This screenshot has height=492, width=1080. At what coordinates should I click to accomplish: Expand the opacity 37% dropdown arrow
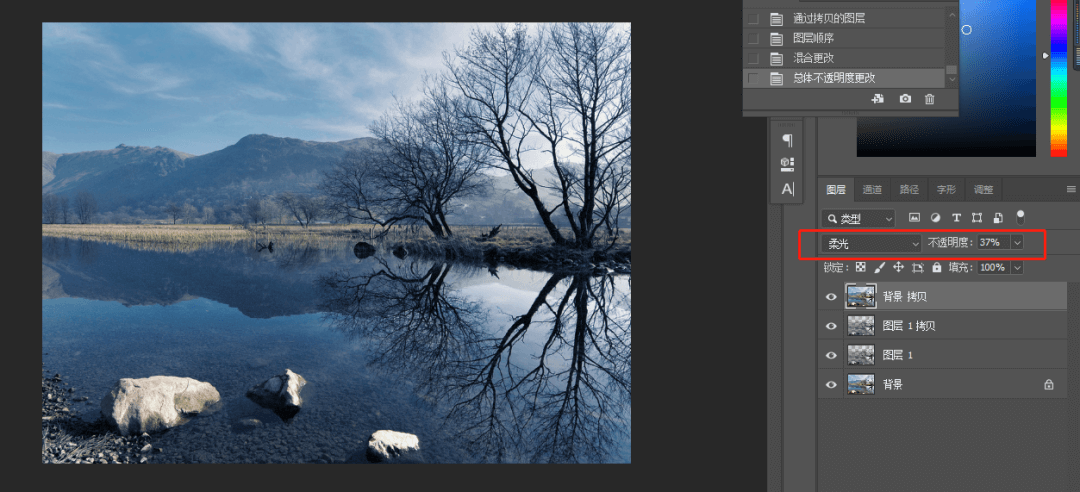point(1017,243)
